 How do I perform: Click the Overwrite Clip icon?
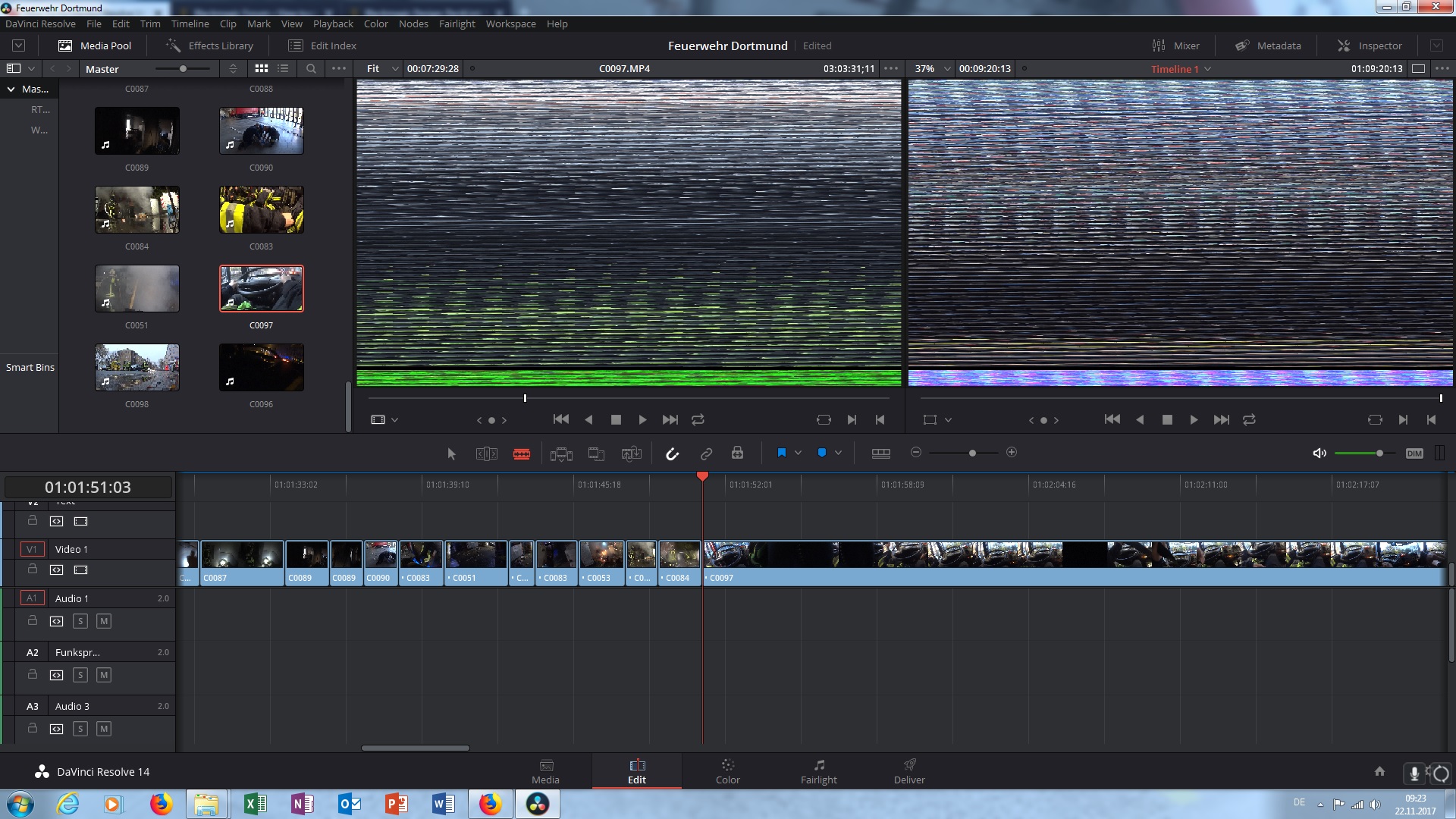point(596,453)
